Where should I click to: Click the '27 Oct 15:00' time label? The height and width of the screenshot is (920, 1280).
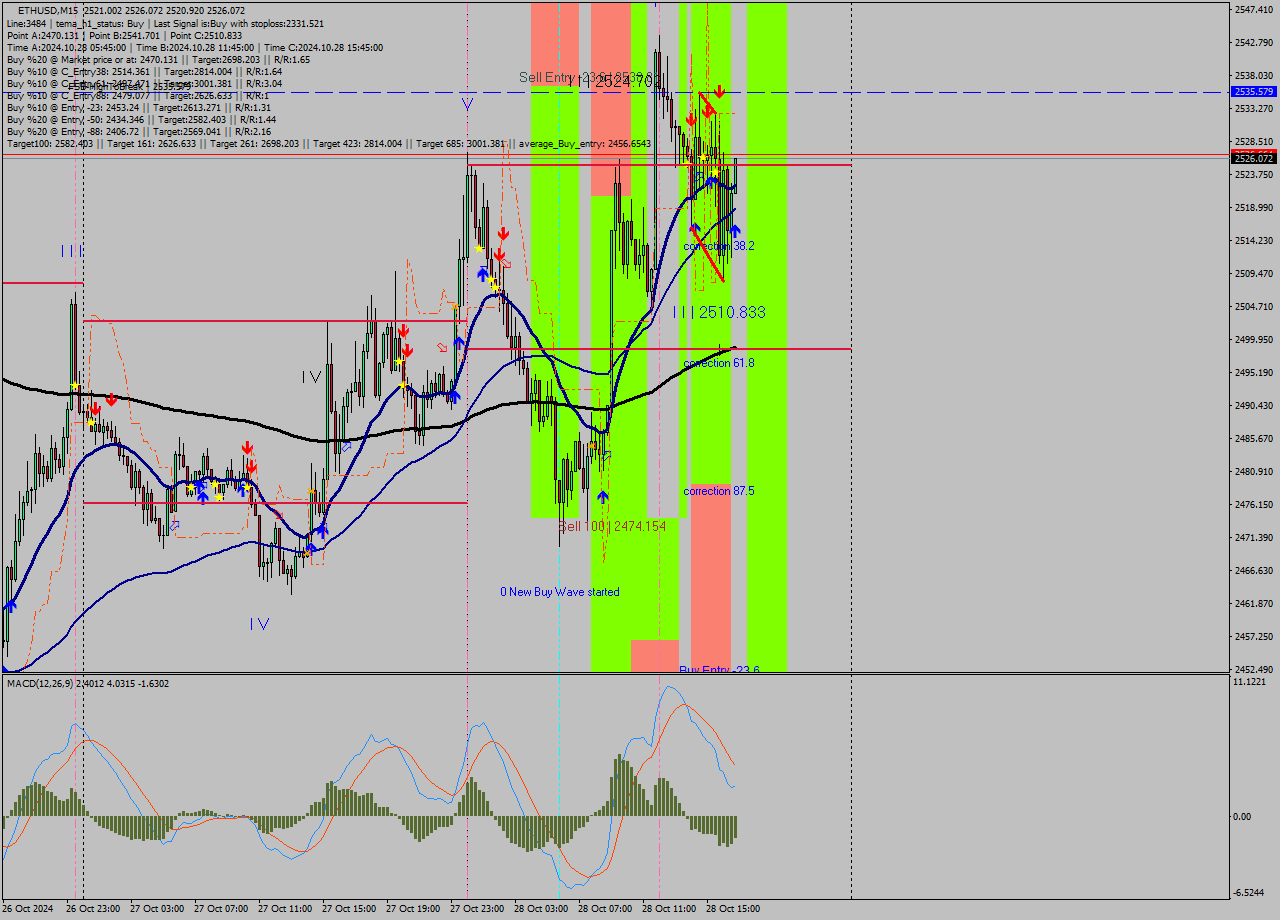(349, 909)
